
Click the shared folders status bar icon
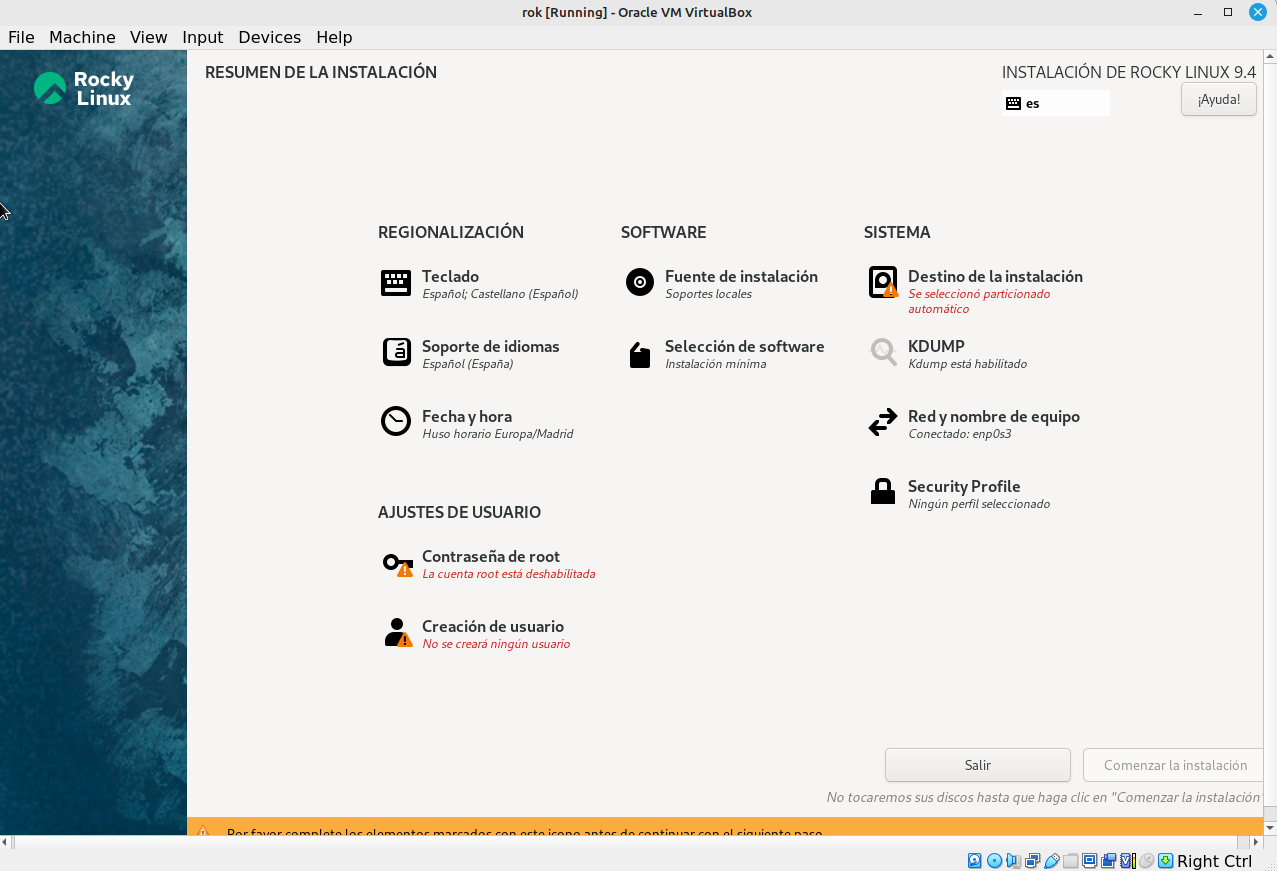pos(1070,861)
